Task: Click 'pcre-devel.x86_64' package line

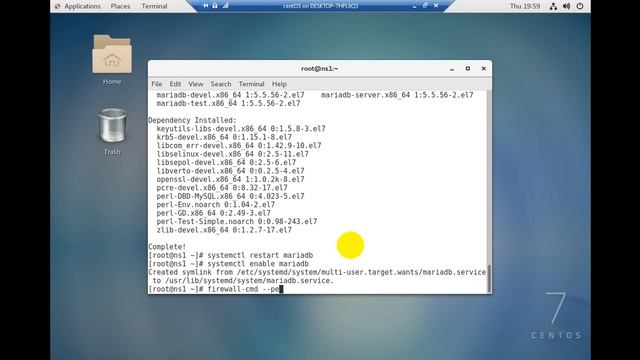Action: 222,188
